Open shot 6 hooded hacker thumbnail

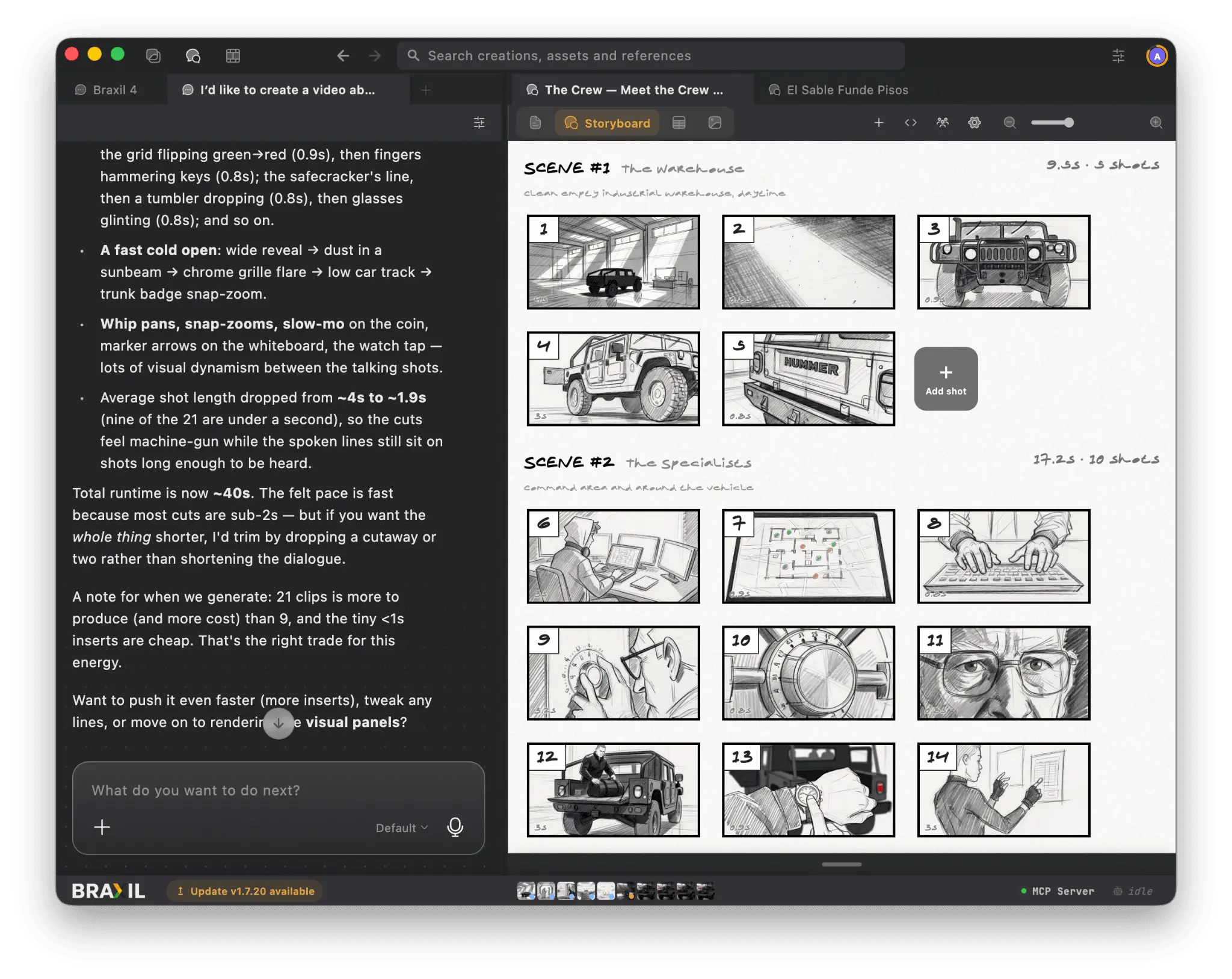[x=613, y=556]
